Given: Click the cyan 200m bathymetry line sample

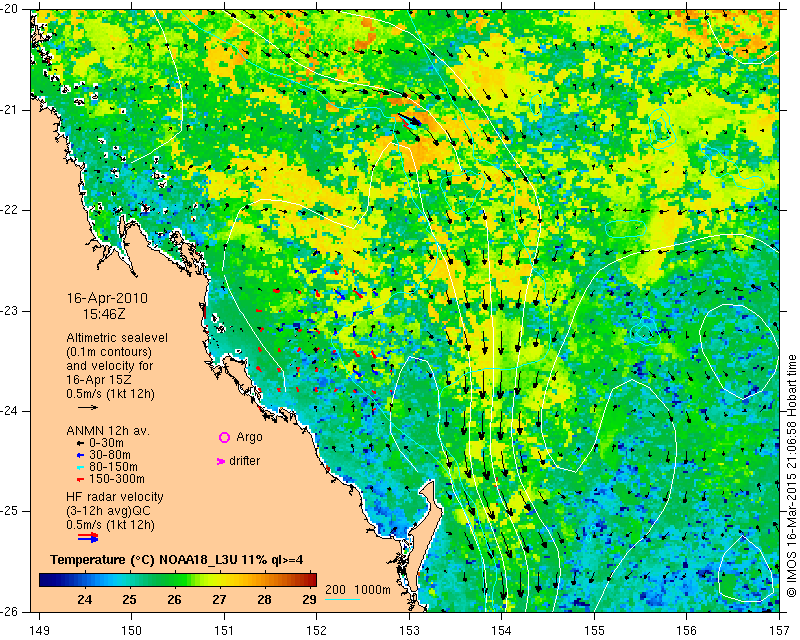Looking at the screenshot, I should click(x=343, y=599).
